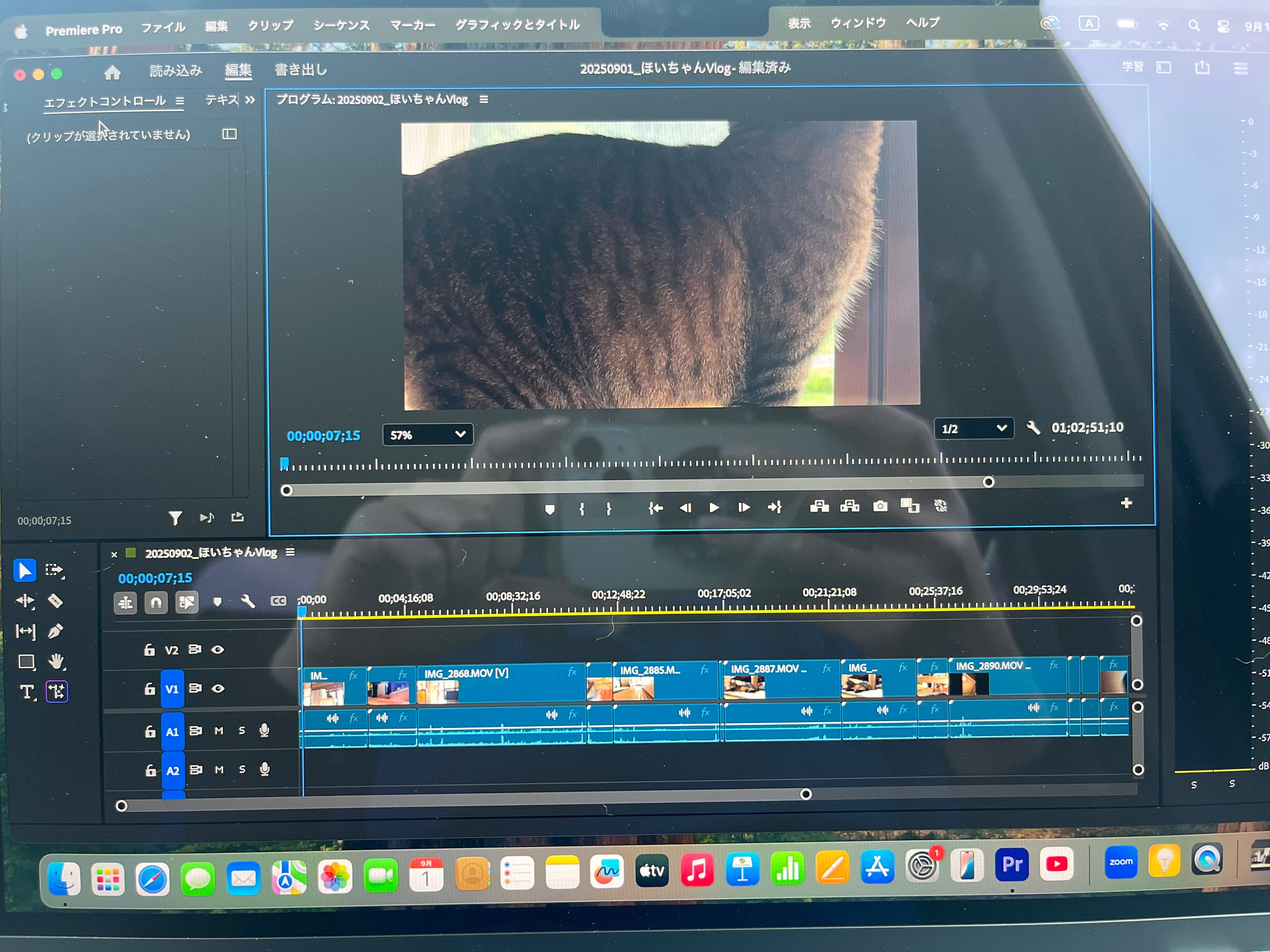Switch to the 書き出し tab
Screen dimensions: 1270x952
pos(300,70)
